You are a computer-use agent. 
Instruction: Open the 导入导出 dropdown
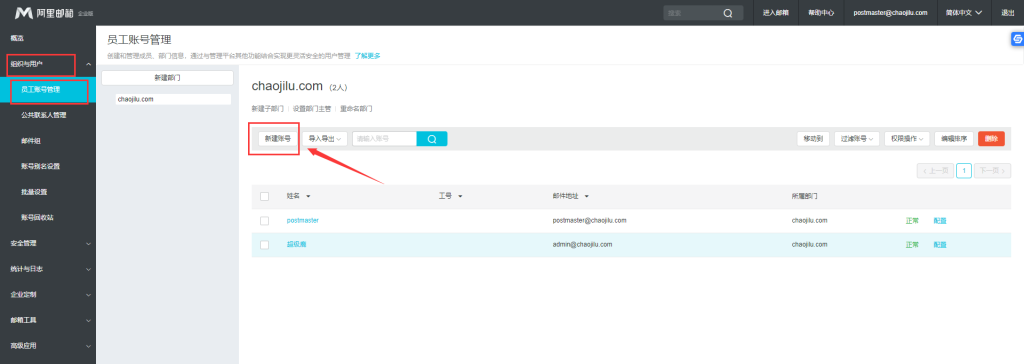pos(325,139)
